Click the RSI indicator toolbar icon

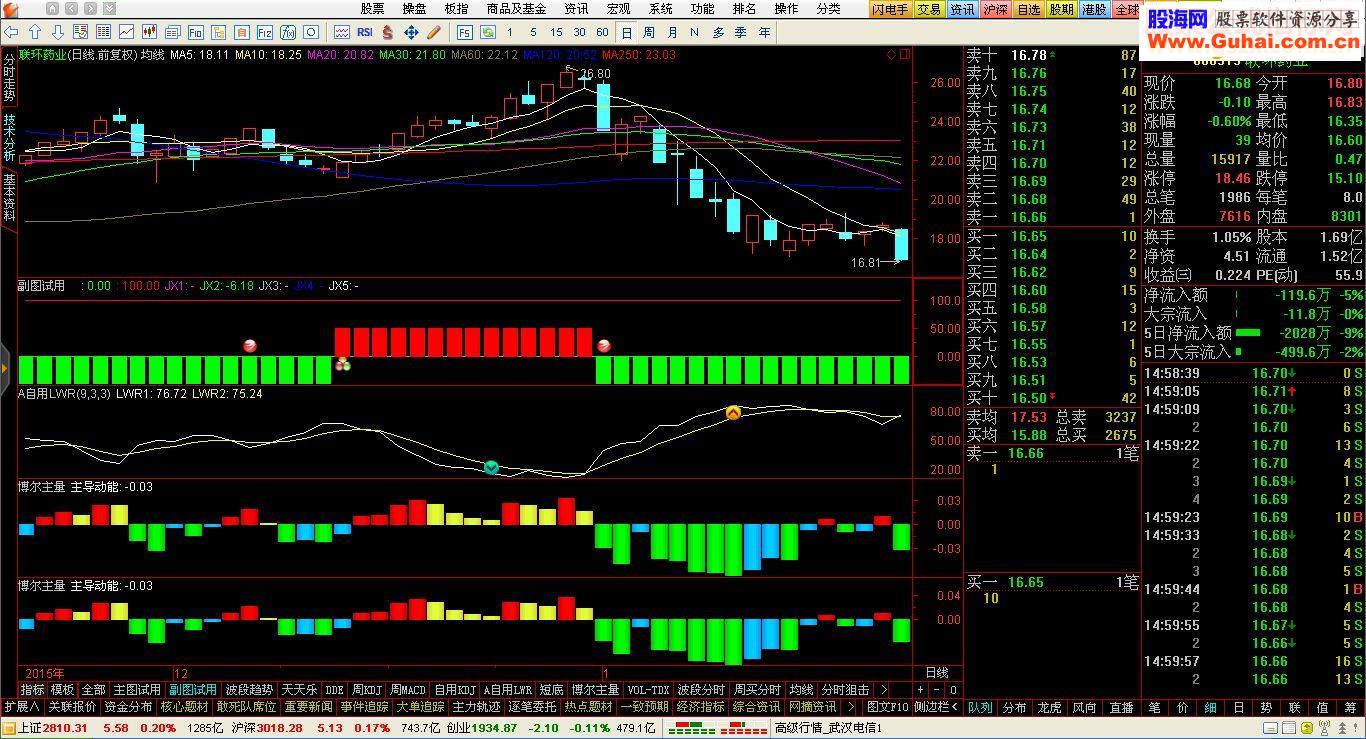pyautogui.click(x=365, y=33)
